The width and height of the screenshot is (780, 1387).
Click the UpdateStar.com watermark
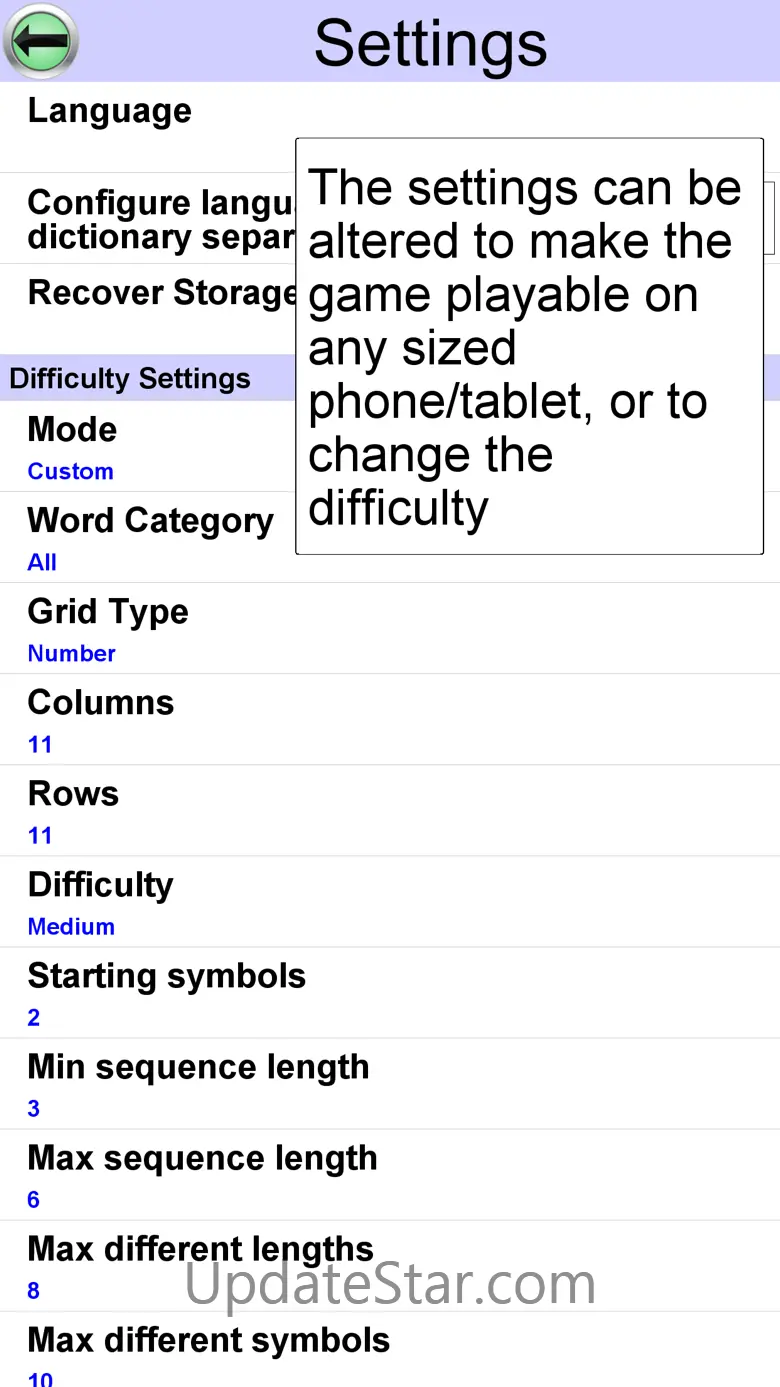pos(390,1285)
